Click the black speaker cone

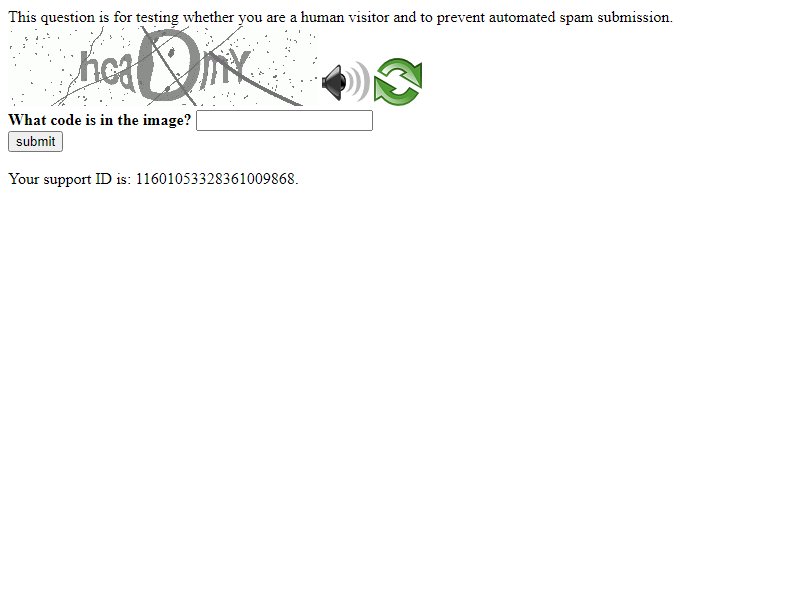point(334,82)
